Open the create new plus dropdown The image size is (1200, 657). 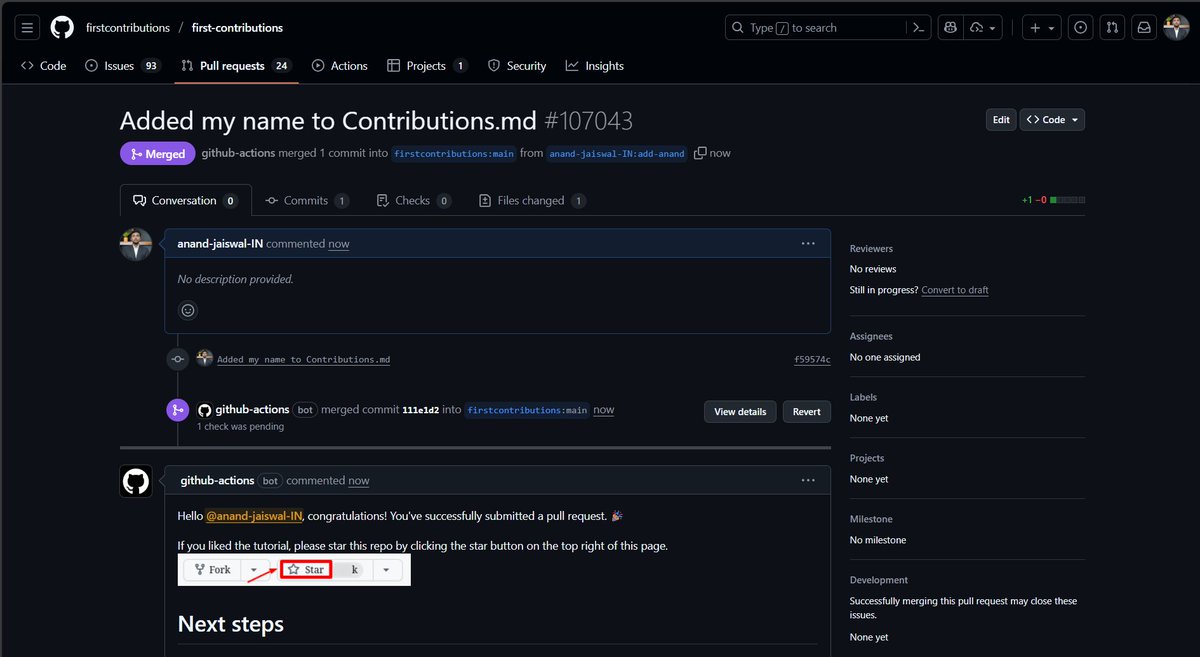pos(1041,27)
